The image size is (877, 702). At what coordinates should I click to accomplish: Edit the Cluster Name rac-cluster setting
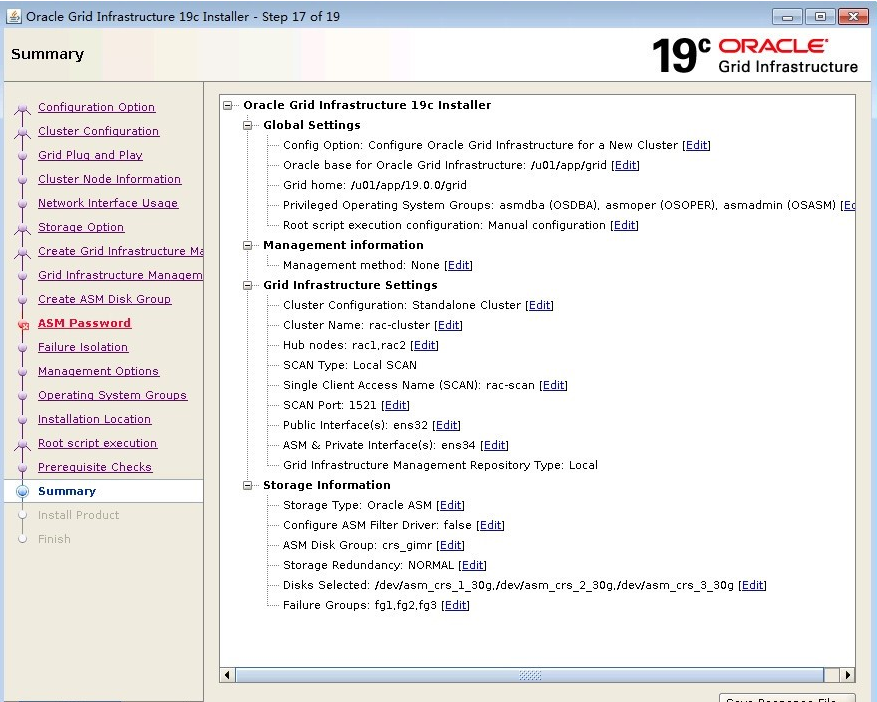448,325
